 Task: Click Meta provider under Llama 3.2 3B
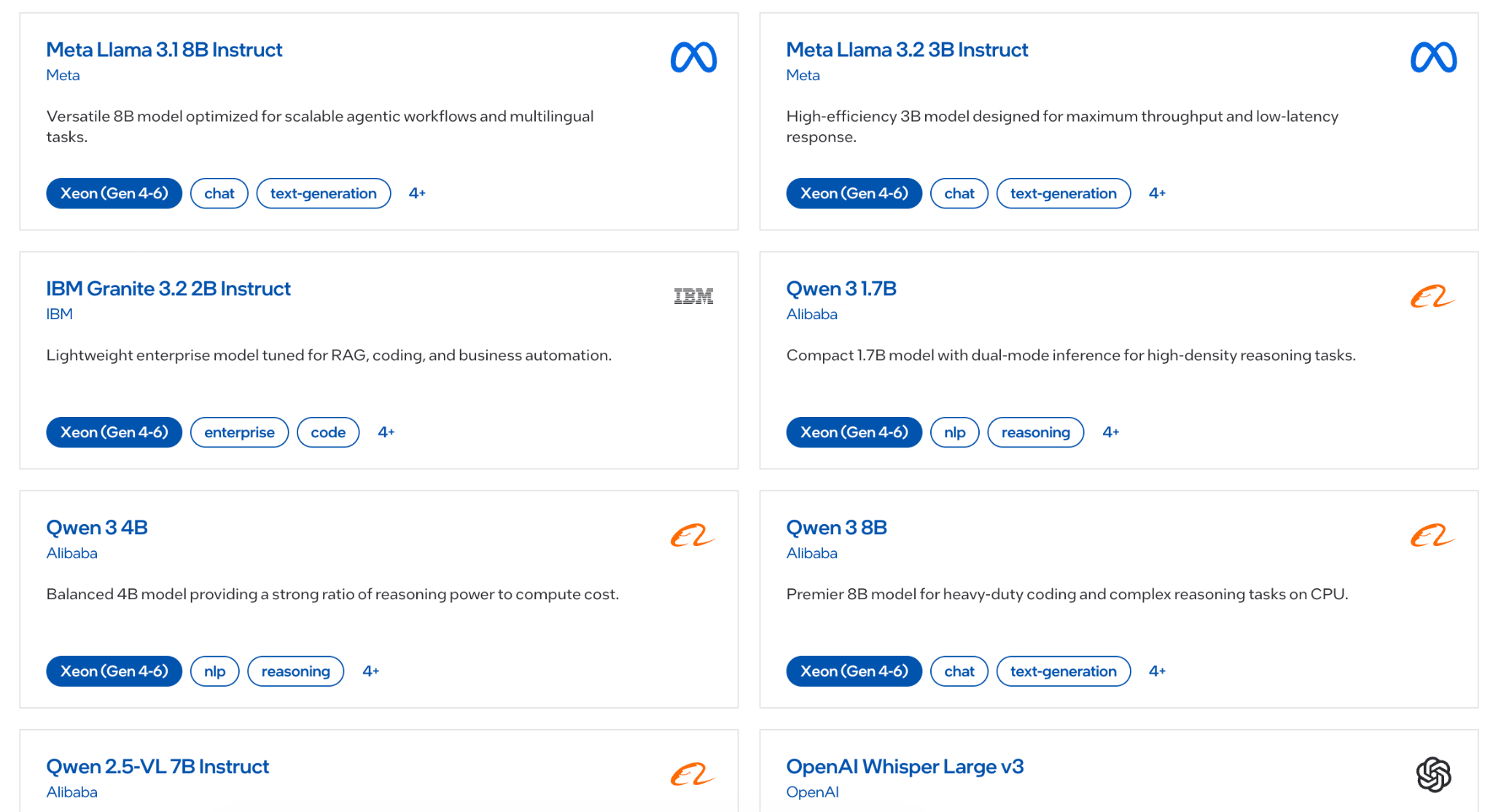(x=803, y=75)
